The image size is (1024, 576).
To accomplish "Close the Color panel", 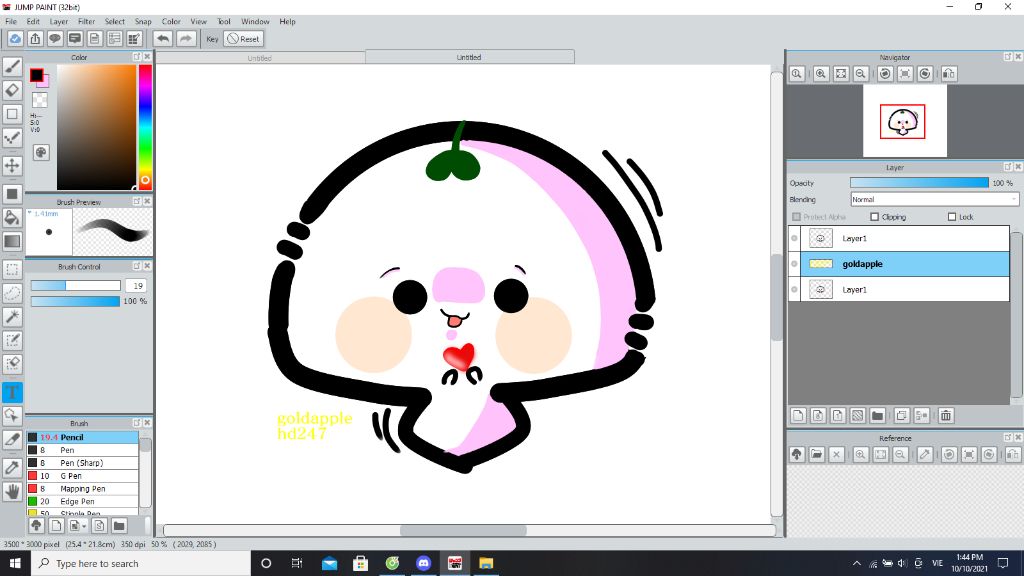I will point(147,57).
